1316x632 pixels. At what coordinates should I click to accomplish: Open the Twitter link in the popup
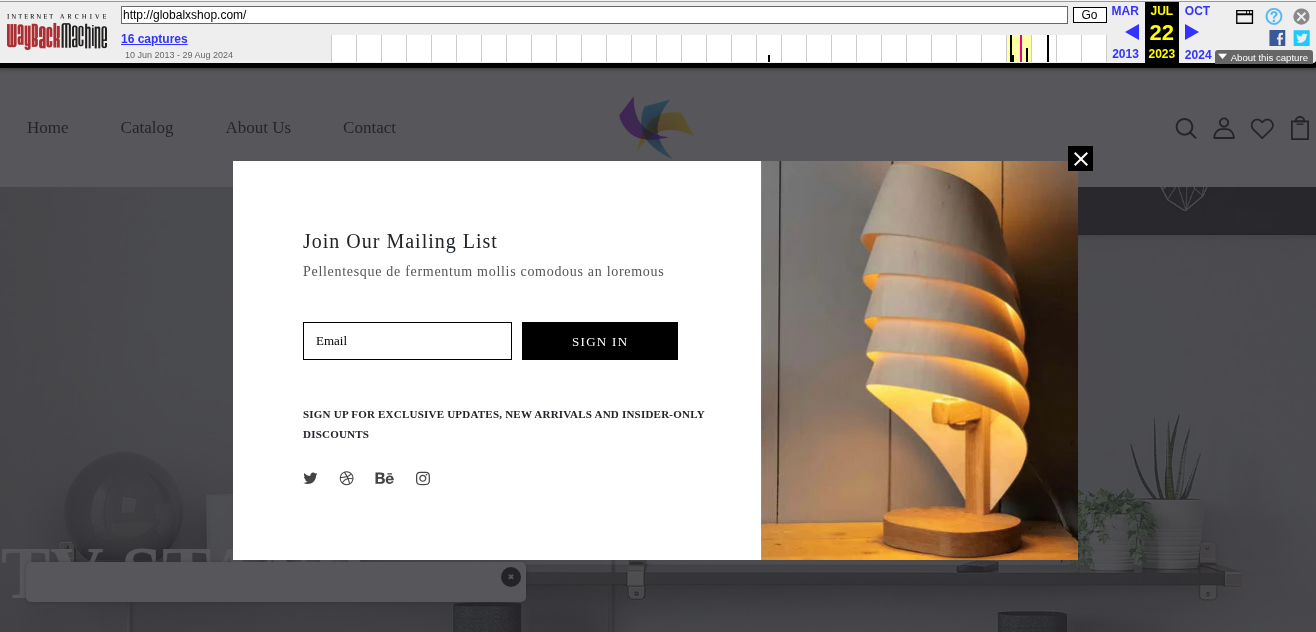310,478
